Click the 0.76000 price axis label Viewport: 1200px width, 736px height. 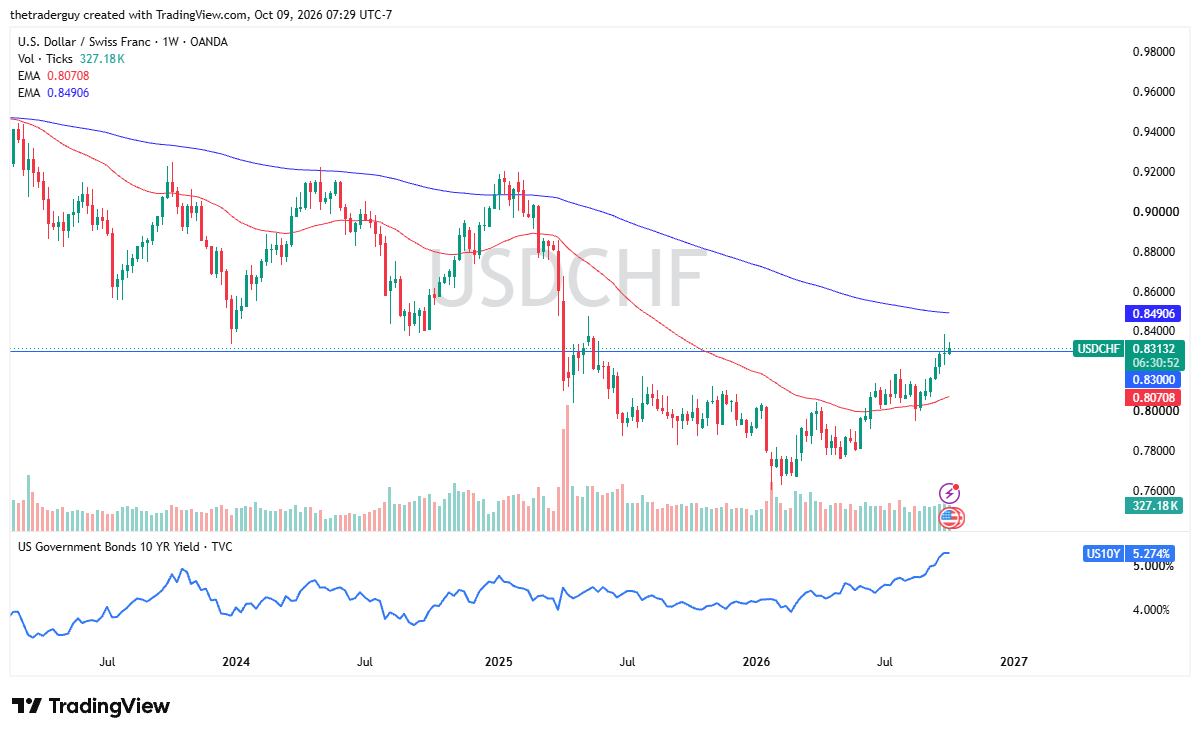pyautogui.click(x=1154, y=491)
